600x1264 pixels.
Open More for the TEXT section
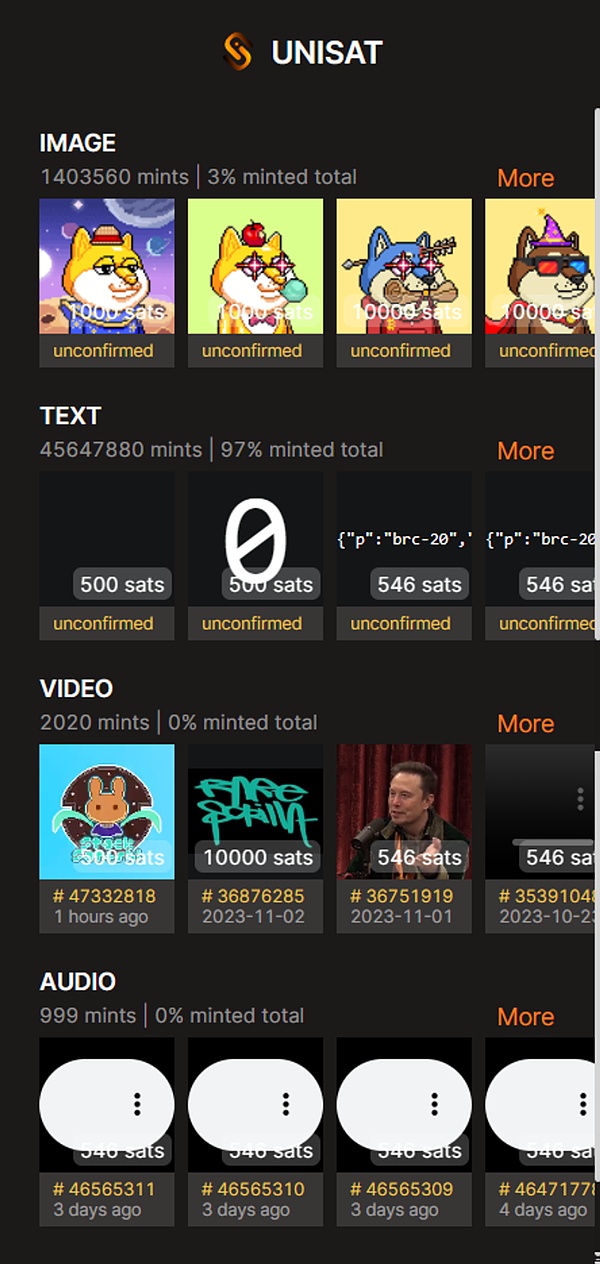tap(525, 451)
